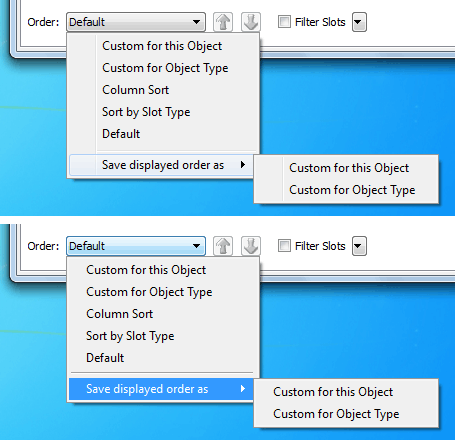Open the Filter Slots dropdown arrow in the top panel
The height and width of the screenshot is (440, 455).
coord(359,22)
